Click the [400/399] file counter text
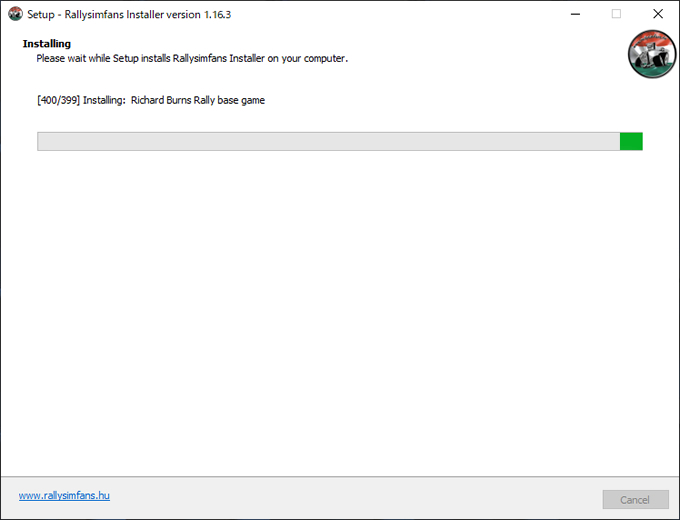The height and width of the screenshot is (520, 680). pos(59,100)
